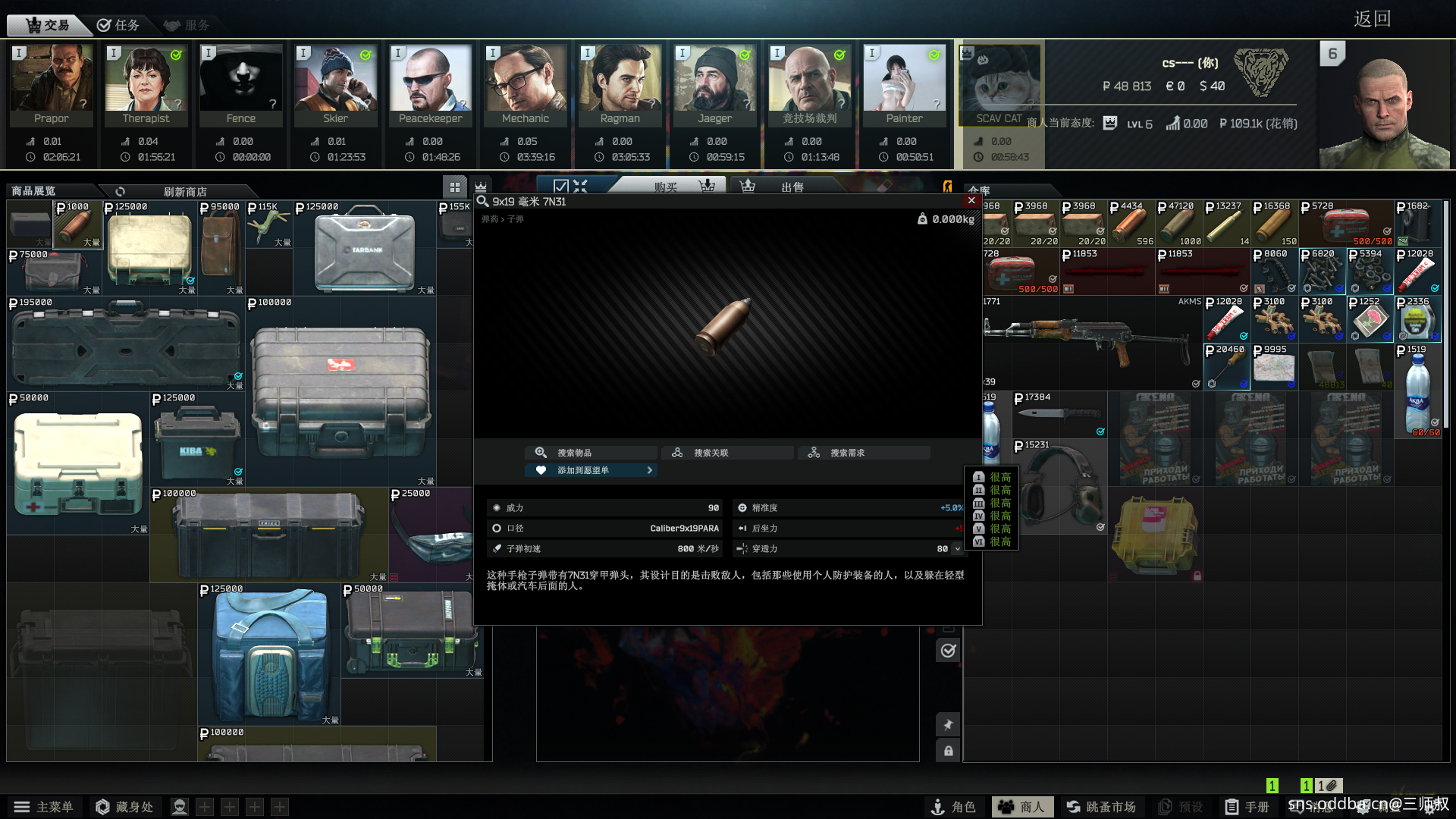Switch to grid view icon

pyautogui.click(x=455, y=187)
